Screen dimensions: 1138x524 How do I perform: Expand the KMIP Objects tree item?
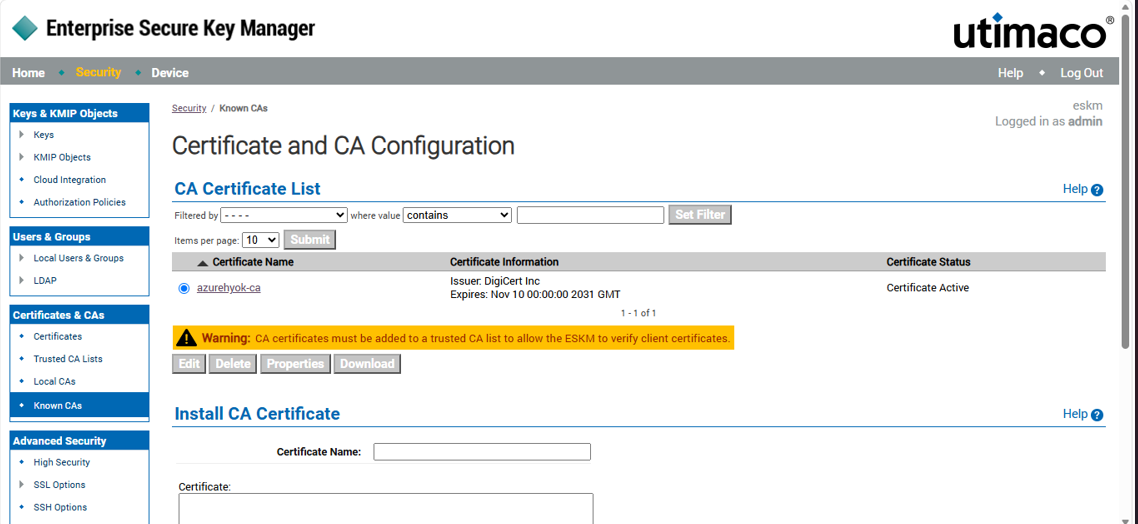pyautogui.click(x=22, y=157)
